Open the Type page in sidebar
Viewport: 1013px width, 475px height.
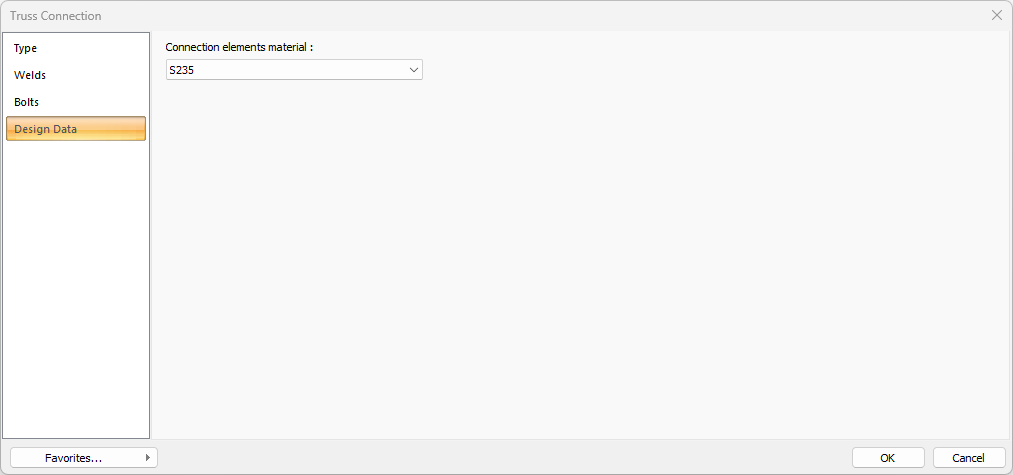coord(26,48)
